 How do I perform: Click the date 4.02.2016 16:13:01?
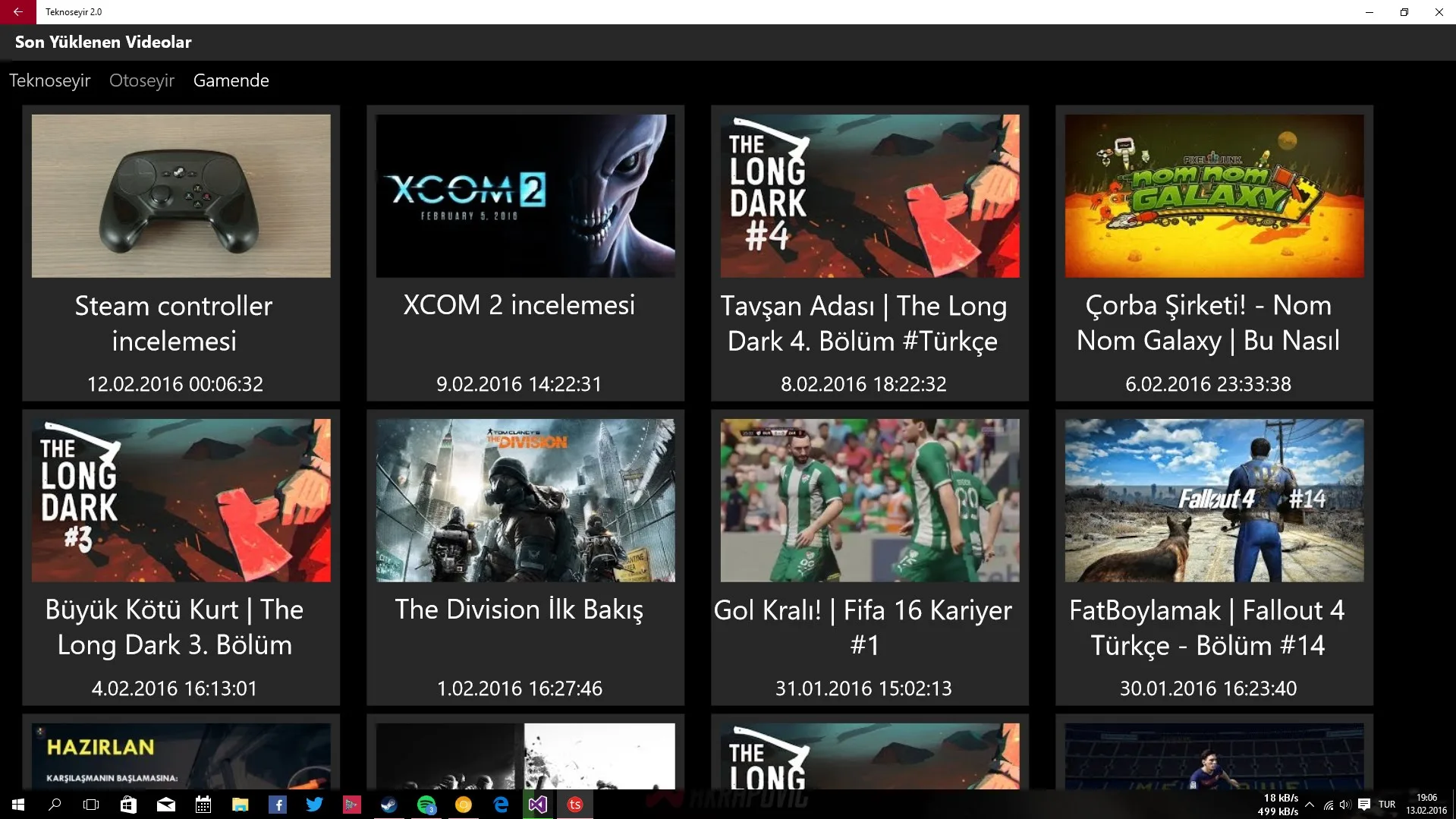[x=175, y=688]
